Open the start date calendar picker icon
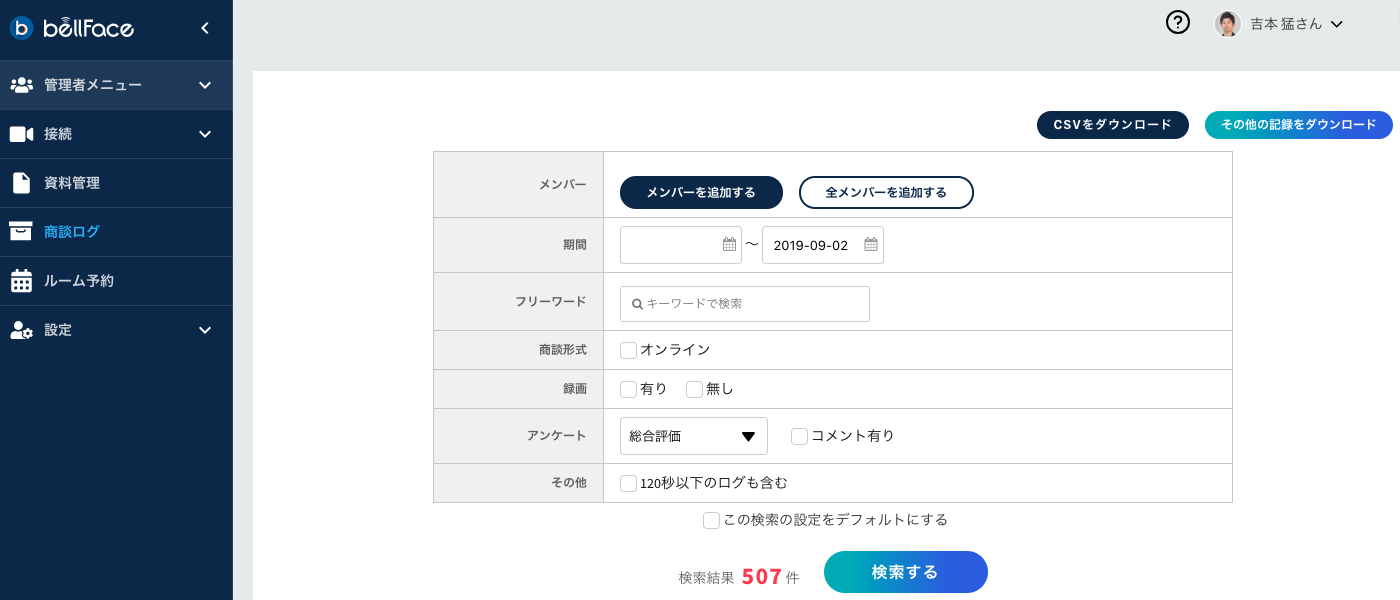This screenshot has height=600, width=1400. tap(729, 245)
